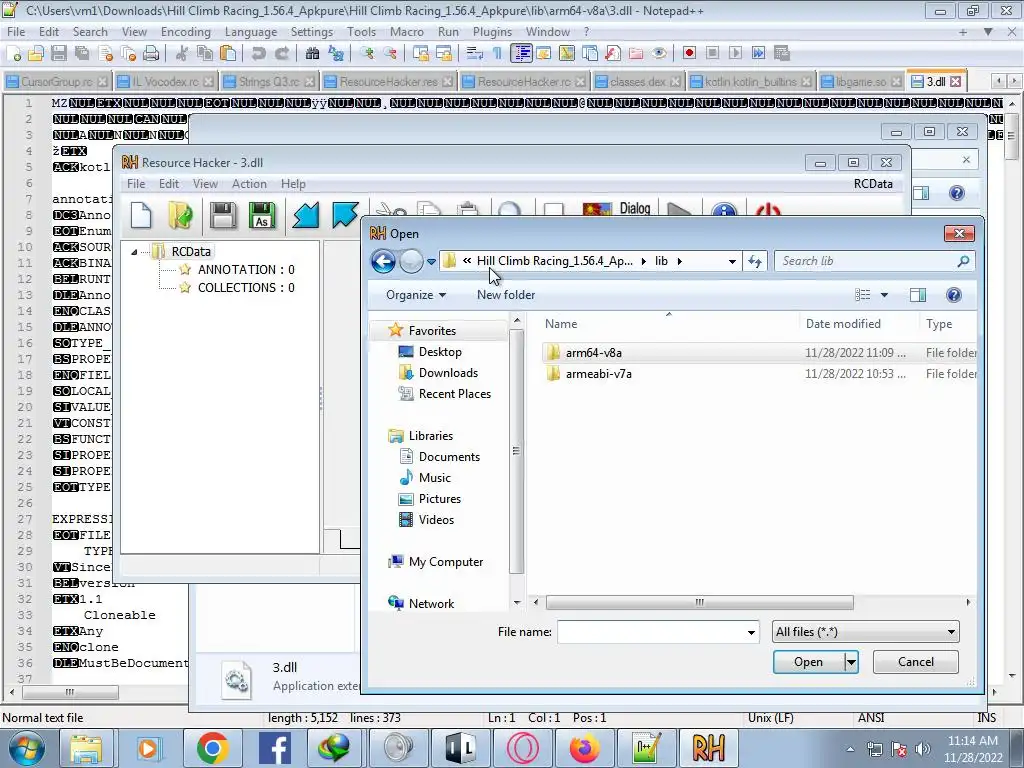Viewport: 1024px width, 768px height.
Task: Open Resource Hacker Action menu
Action: pos(249,184)
